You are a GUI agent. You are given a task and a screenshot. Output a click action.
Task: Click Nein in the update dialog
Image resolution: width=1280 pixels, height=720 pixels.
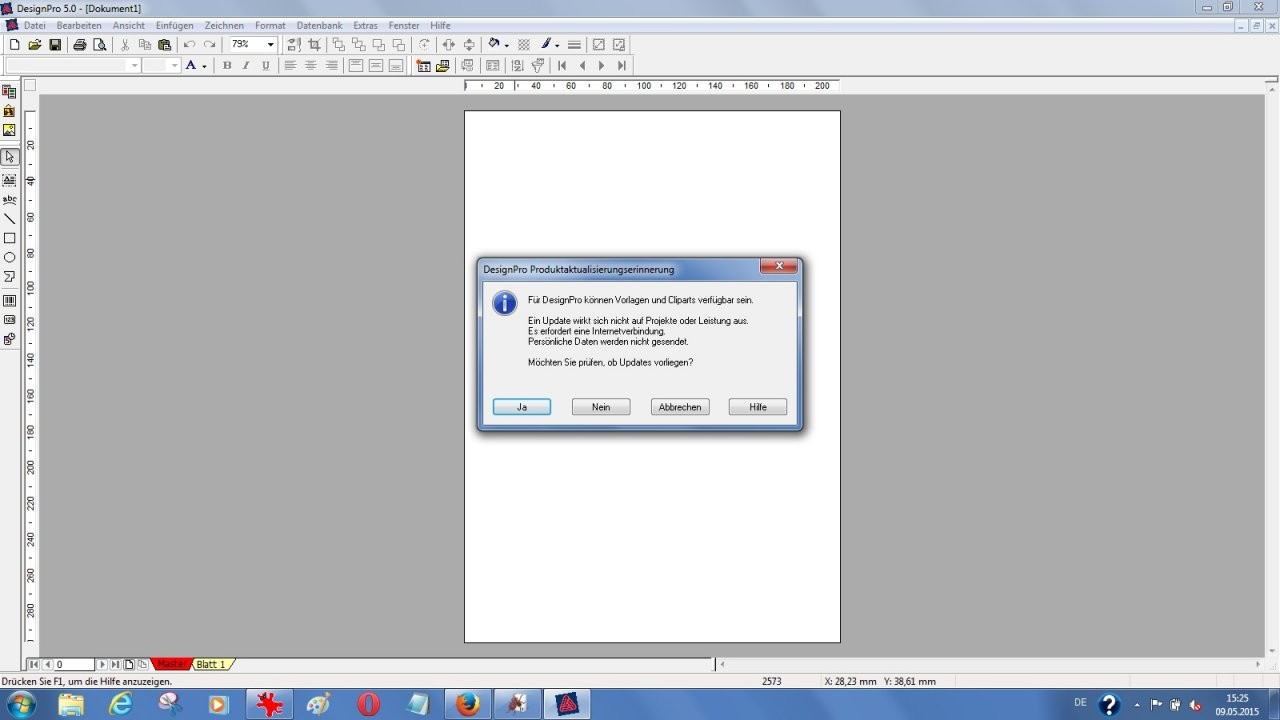(x=601, y=407)
